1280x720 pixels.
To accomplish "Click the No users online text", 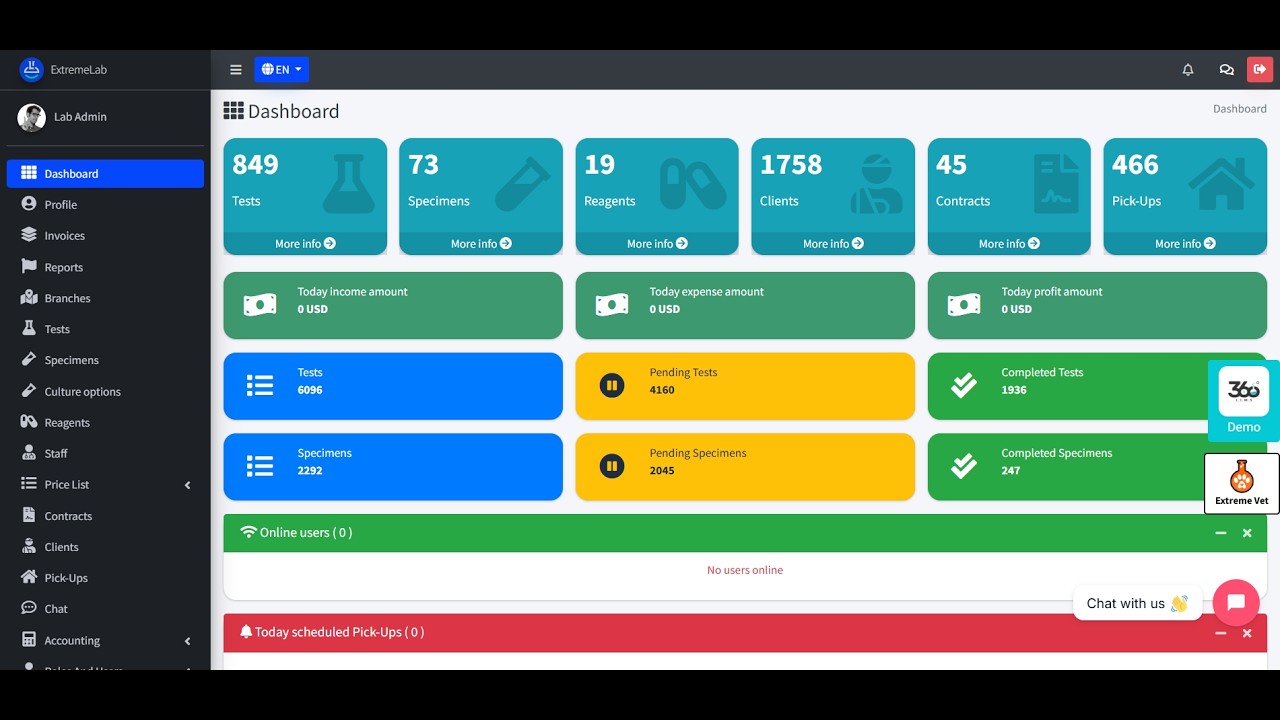I will pyautogui.click(x=745, y=570).
